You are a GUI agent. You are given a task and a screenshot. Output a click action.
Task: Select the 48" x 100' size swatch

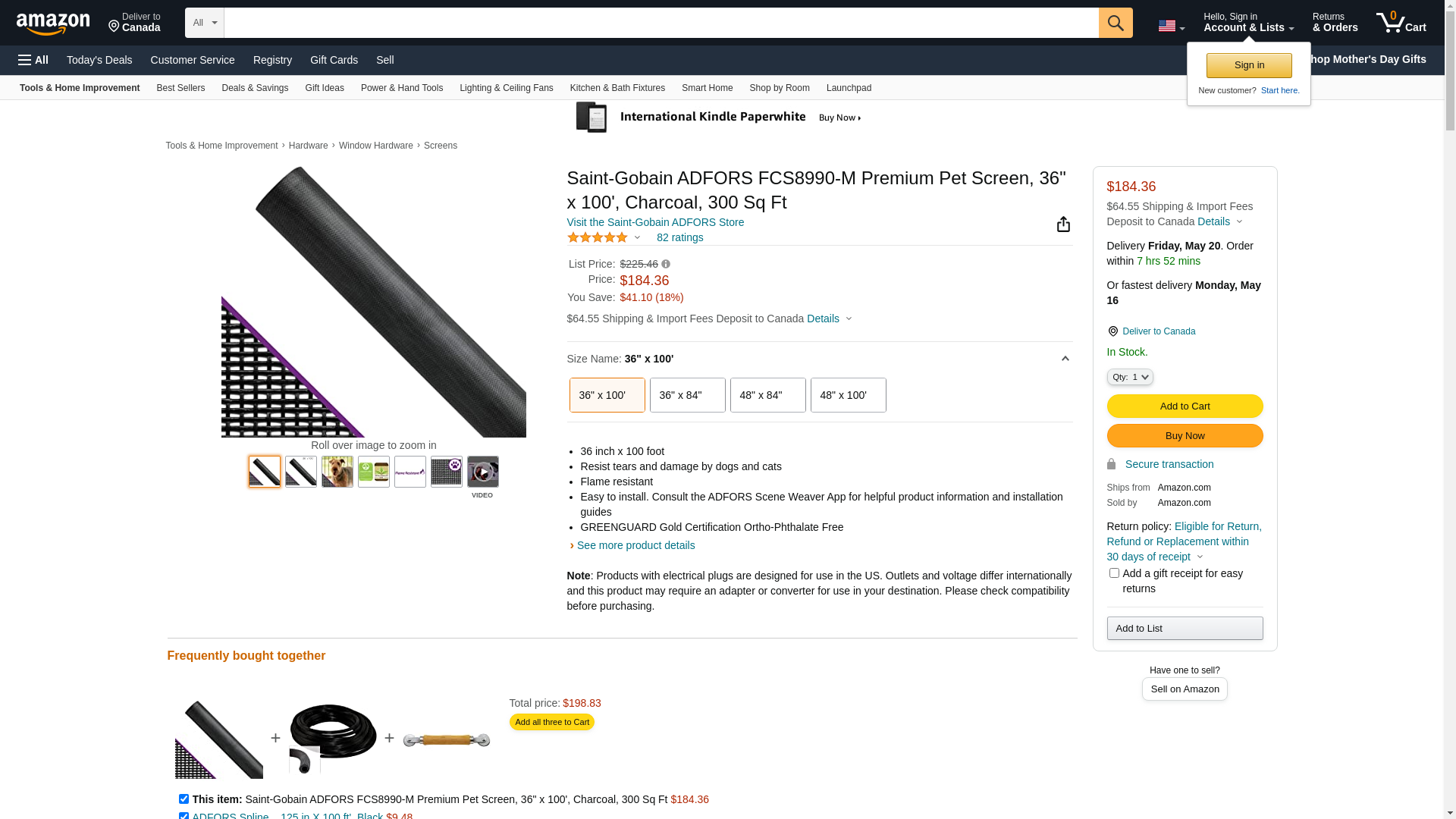[x=848, y=395]
